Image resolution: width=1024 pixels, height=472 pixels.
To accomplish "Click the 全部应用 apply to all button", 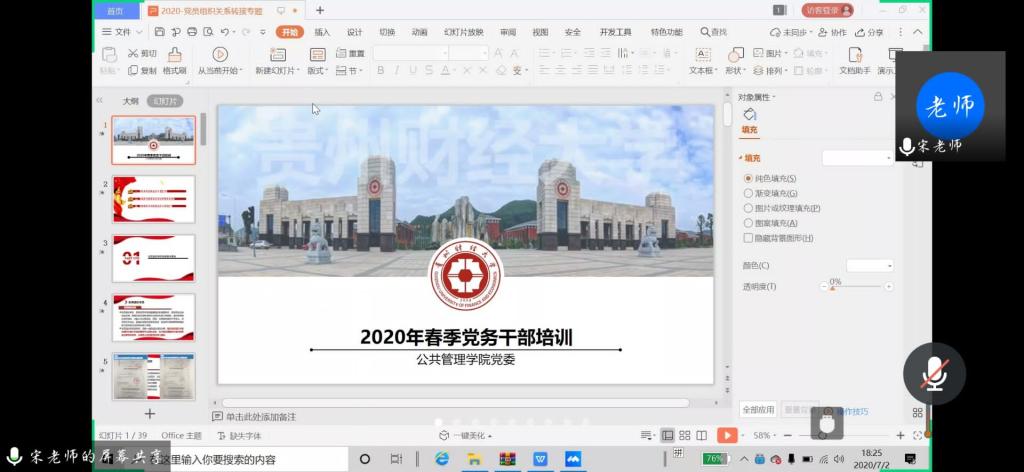I will pos(757,410).
